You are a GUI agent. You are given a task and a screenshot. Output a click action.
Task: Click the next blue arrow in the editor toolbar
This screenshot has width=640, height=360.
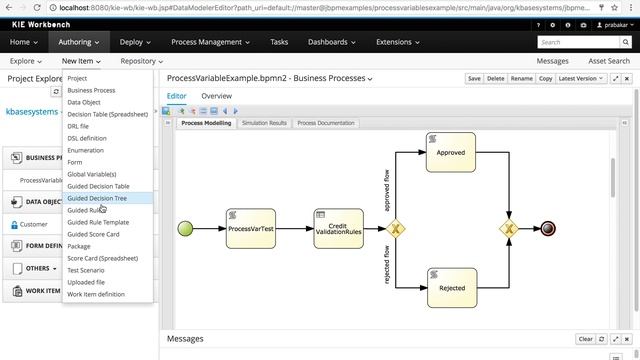point(236,111)
